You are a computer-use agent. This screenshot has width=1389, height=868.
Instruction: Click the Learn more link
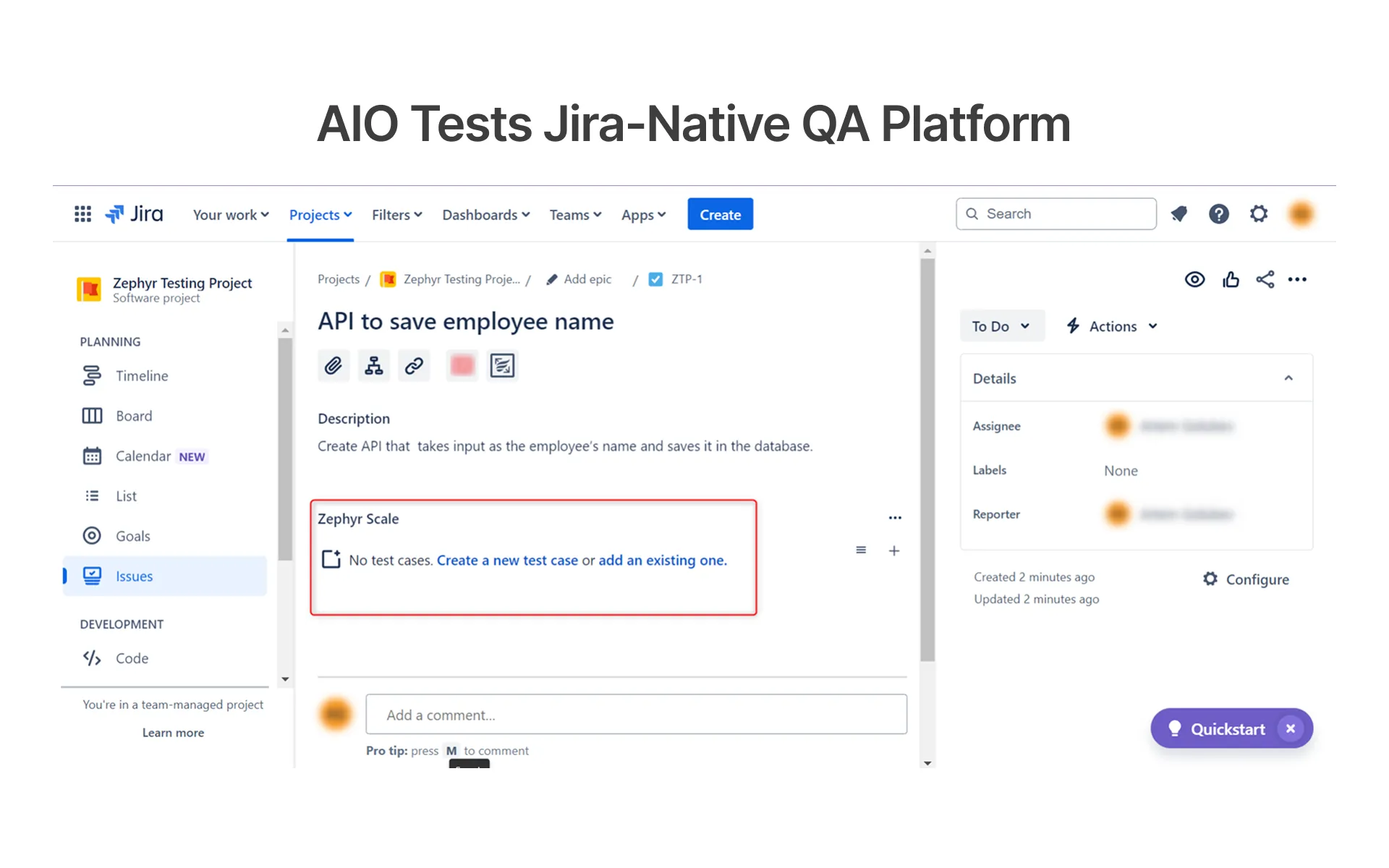tap(173, 733)
